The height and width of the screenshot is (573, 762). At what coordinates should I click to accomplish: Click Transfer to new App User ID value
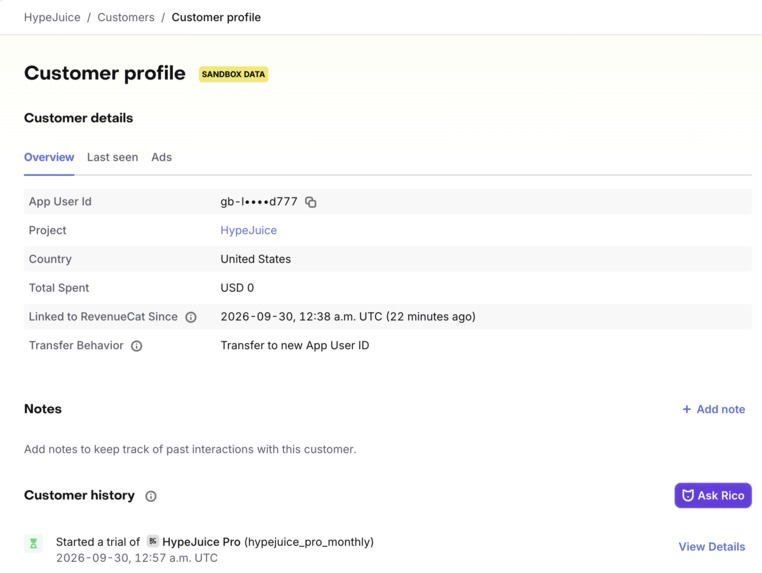click(x=295, y=345)
